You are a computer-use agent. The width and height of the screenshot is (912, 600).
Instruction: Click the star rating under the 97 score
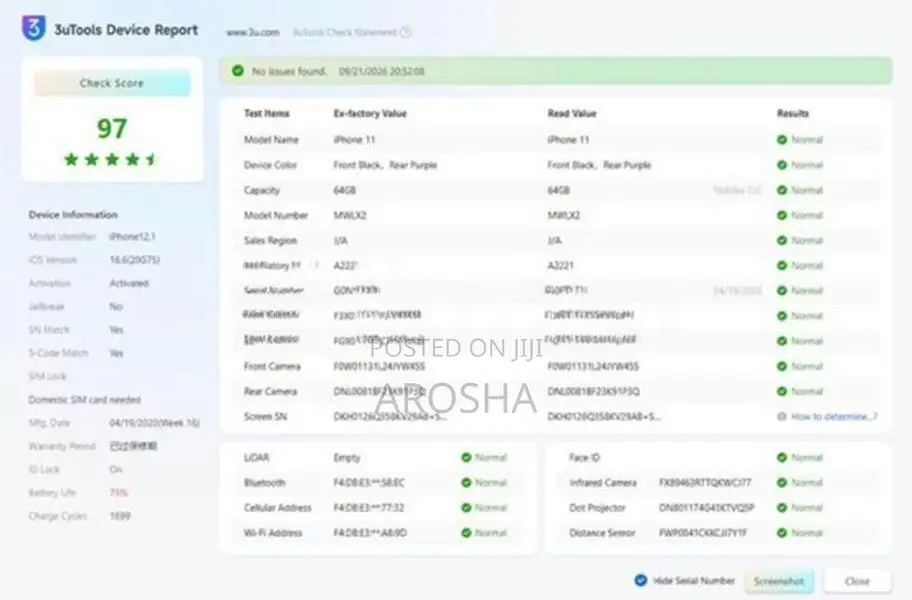[x=111, y=159]
